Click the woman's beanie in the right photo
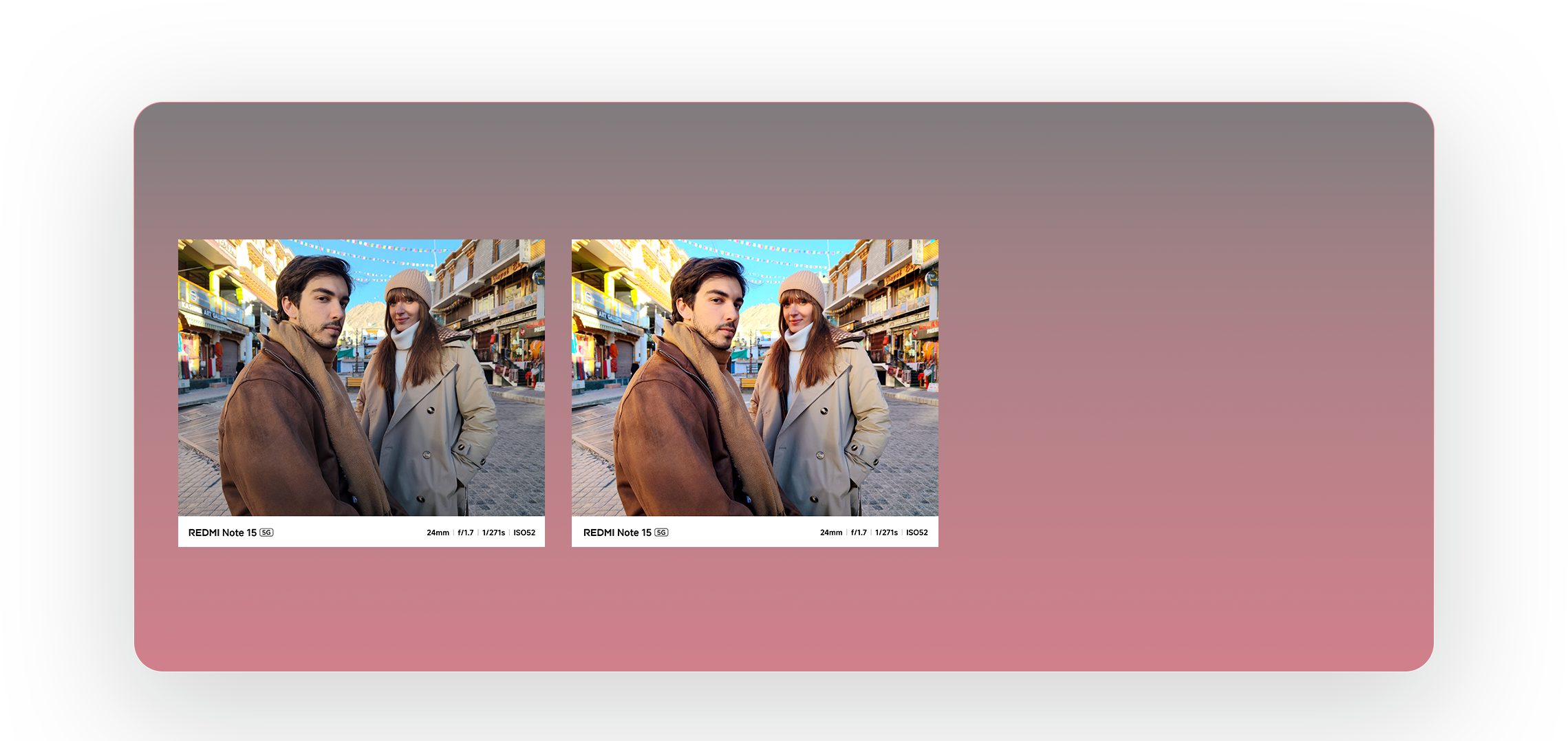Screen dimensions: 1568x741 pyautogui.click(x=802, y=283)
